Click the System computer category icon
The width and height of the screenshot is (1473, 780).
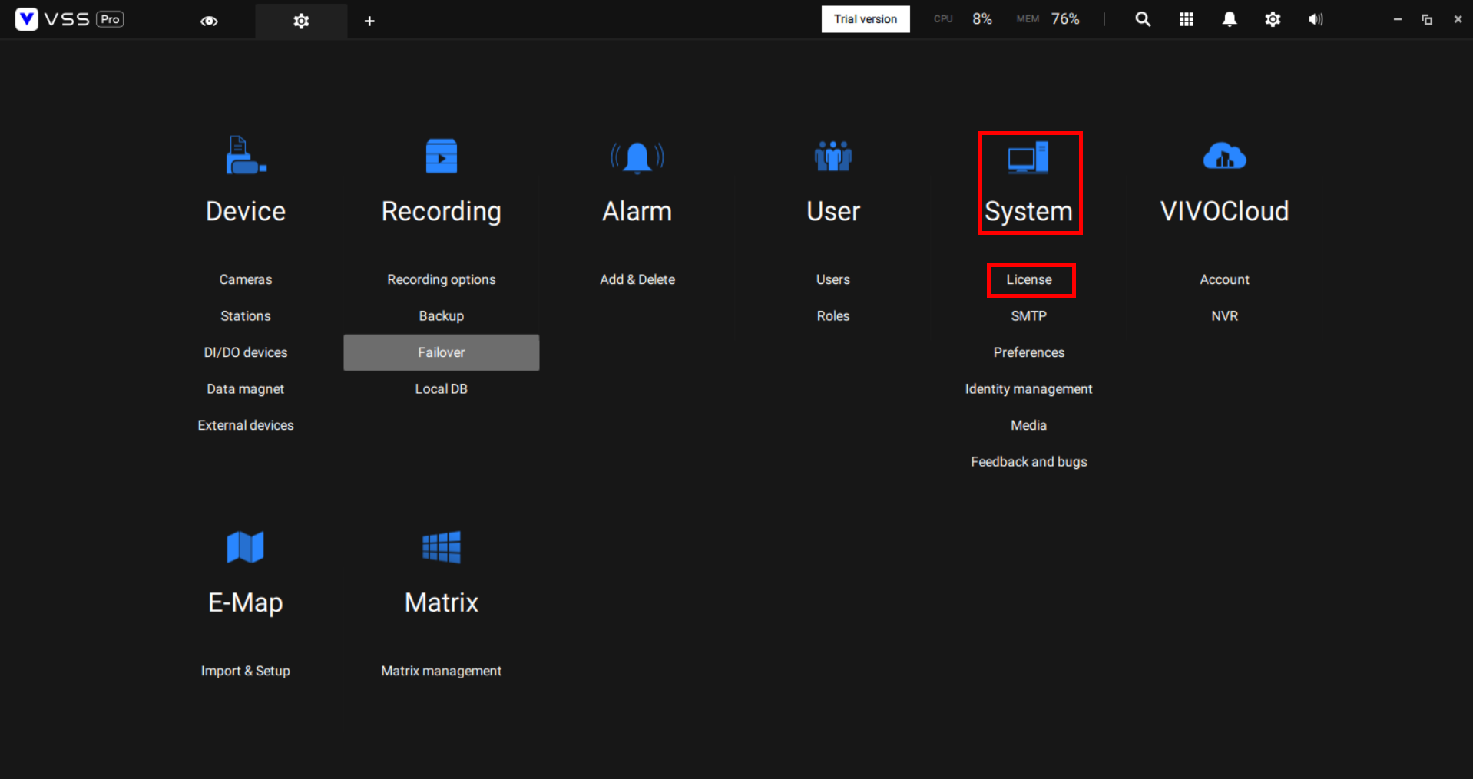pos(1028,157)
